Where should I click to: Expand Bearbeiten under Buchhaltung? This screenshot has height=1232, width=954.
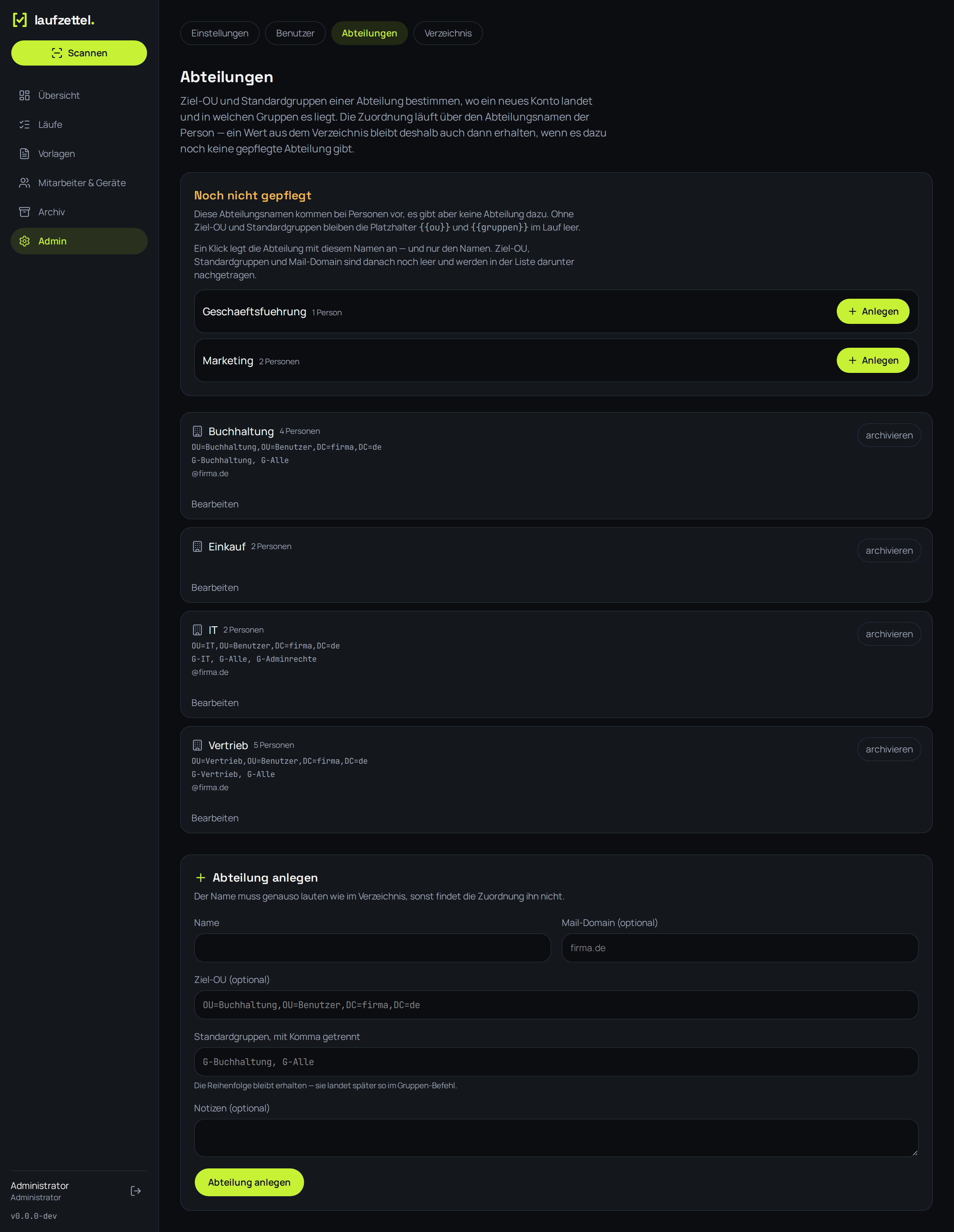[x=215, y=504]
